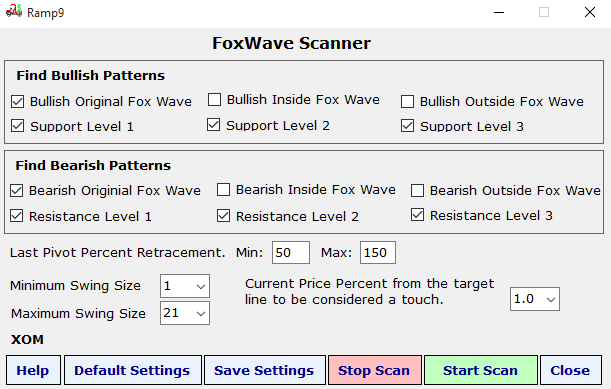Click the Find Bearish Patterns label
This screenshot has width=611, height=389.
(x=93, y=165)
